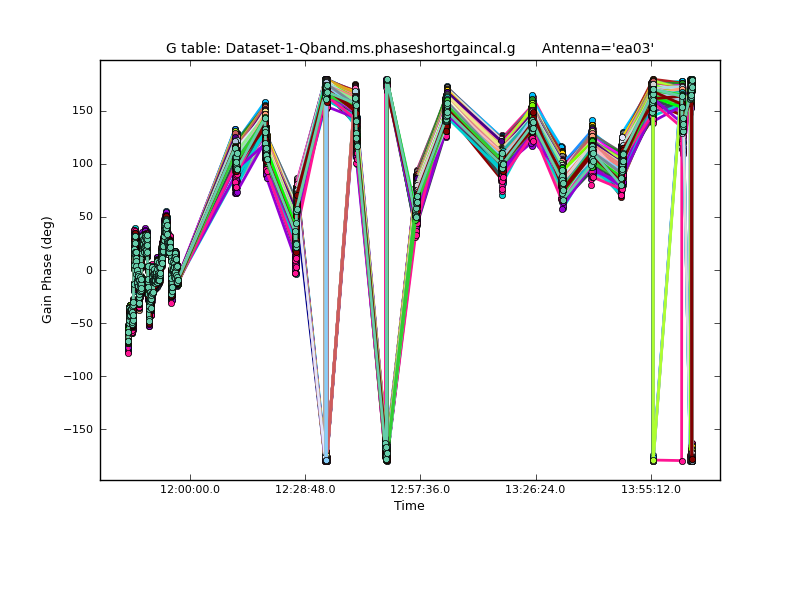Click the 12:57:36.0 time tick label
The width and height of the screenshot is (800, 600).
pos(420,489)
